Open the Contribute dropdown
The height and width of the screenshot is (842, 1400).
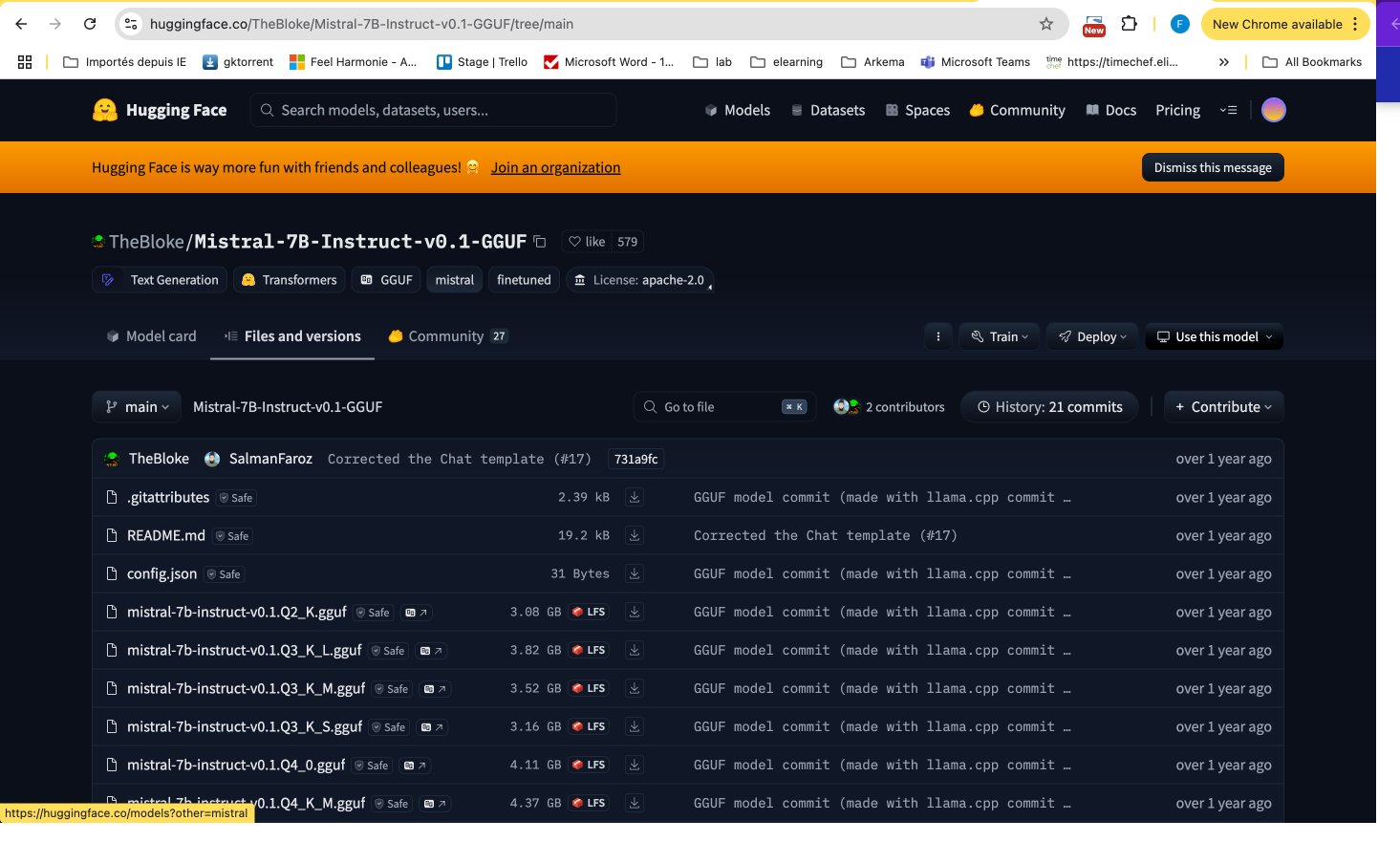tap(1224, 407)
